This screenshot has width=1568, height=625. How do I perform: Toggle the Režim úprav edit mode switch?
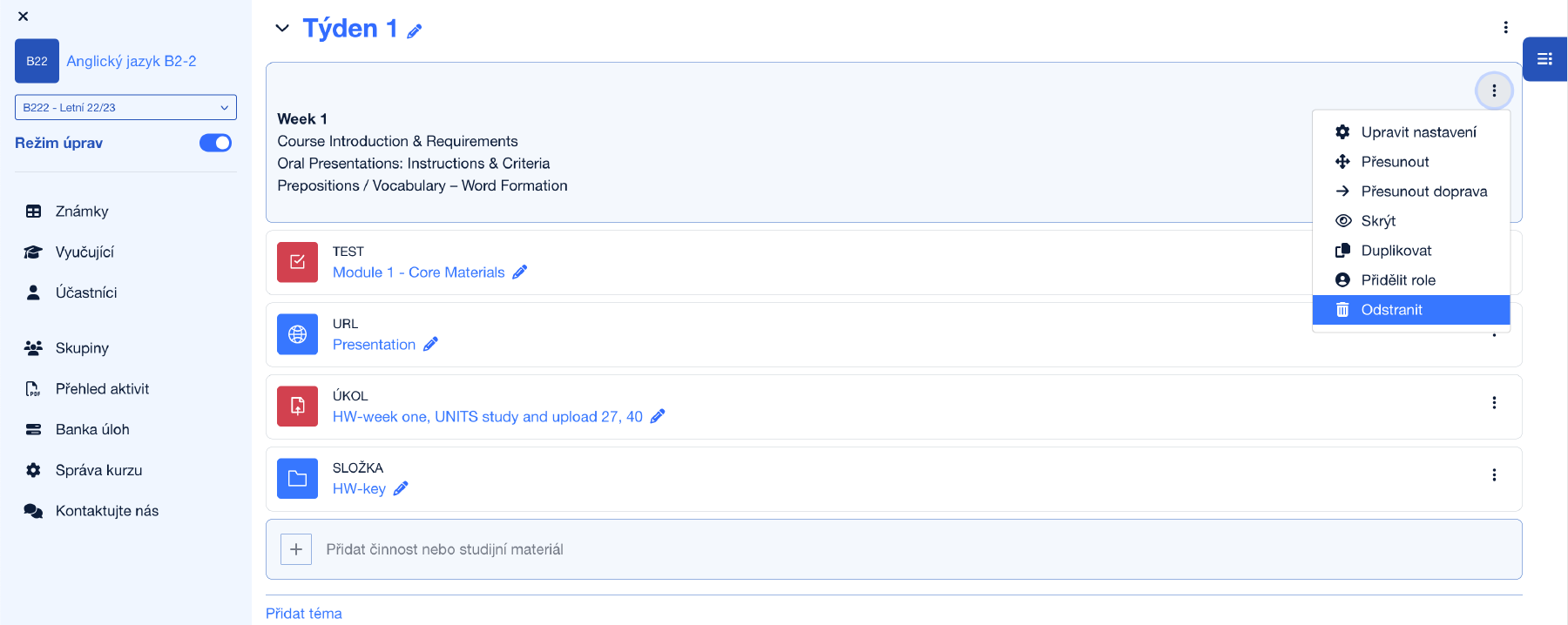(215, 143)
